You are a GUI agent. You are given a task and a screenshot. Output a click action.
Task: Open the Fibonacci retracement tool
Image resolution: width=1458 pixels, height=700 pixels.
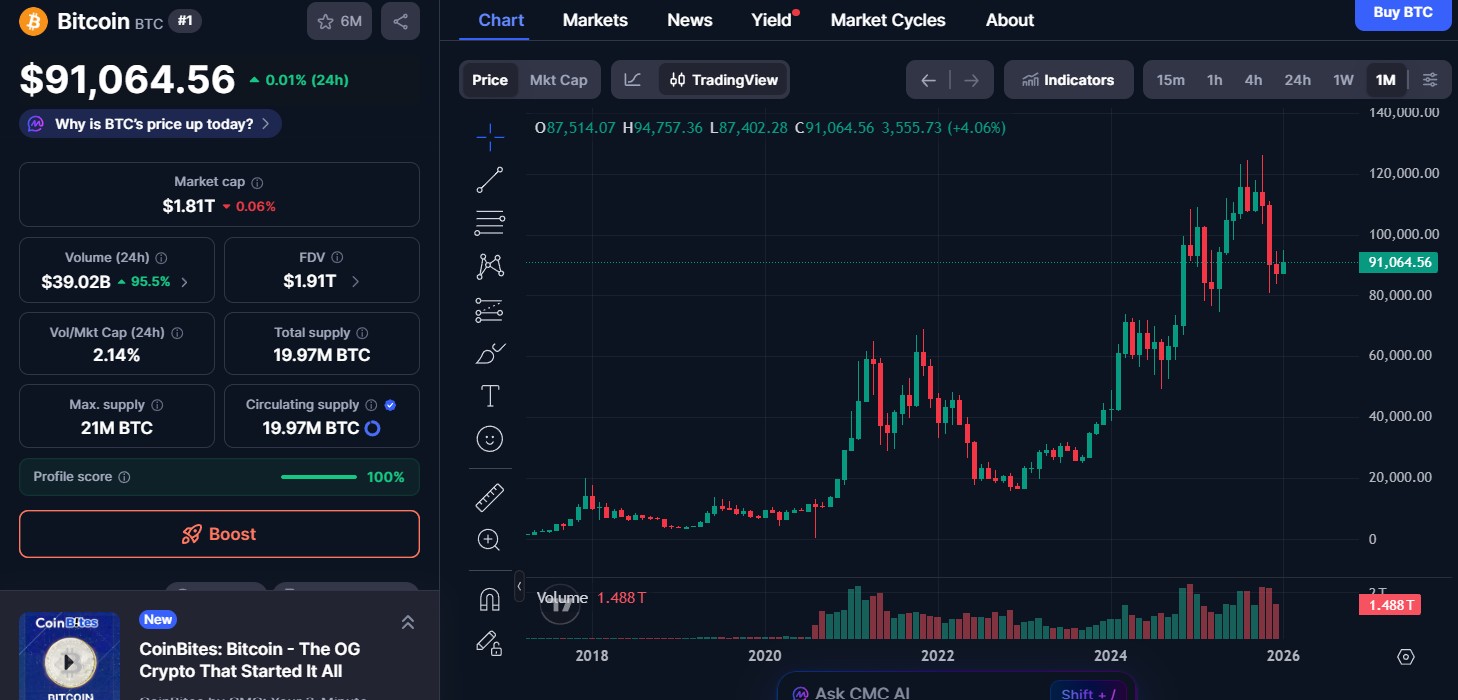(x=489, y=223)
